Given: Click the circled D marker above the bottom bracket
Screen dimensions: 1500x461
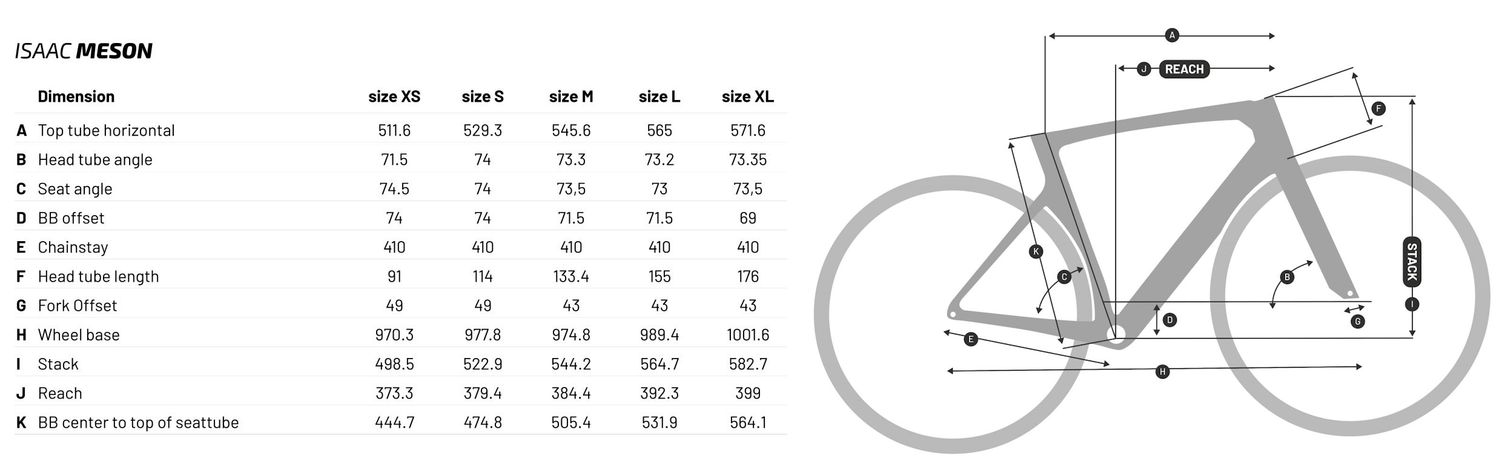Looking at the screenshot, I should tap(1170, 320).
